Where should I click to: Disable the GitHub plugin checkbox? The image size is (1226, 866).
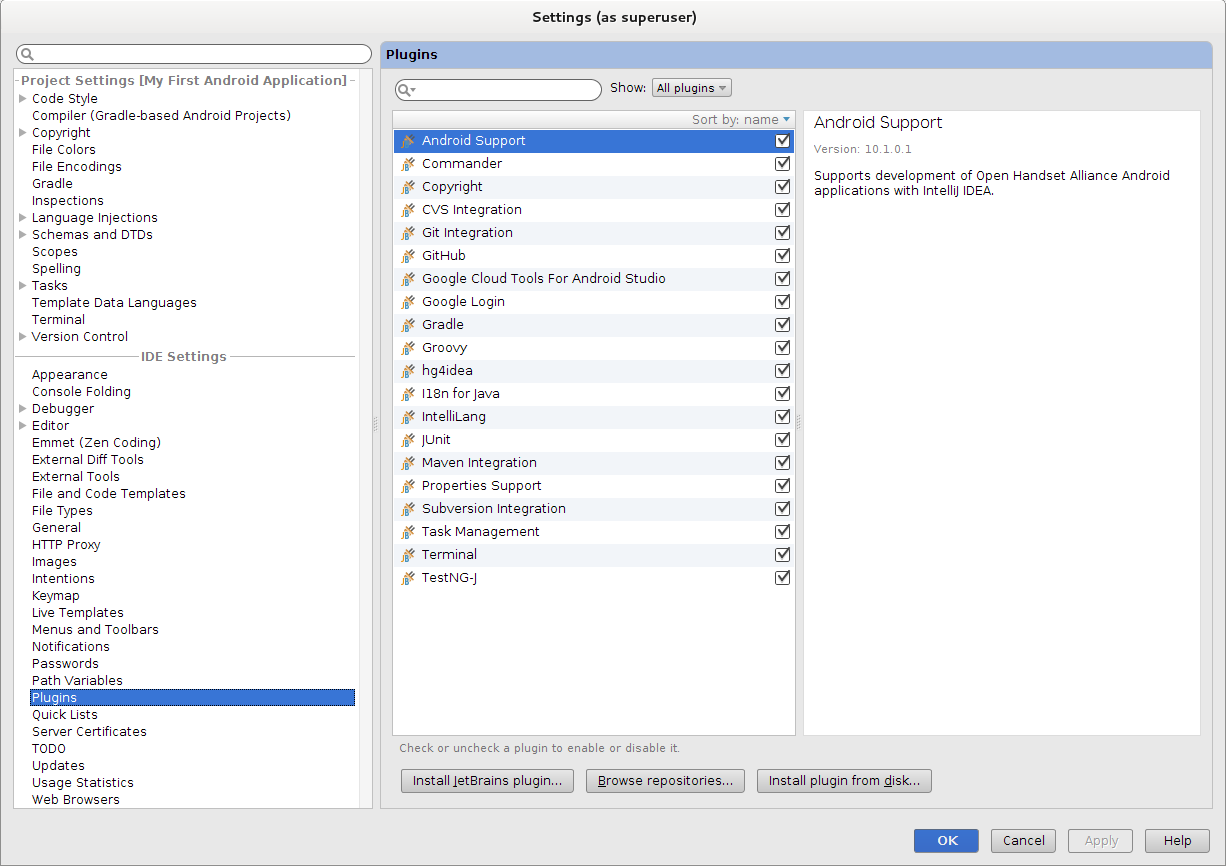tap(783, 256)
